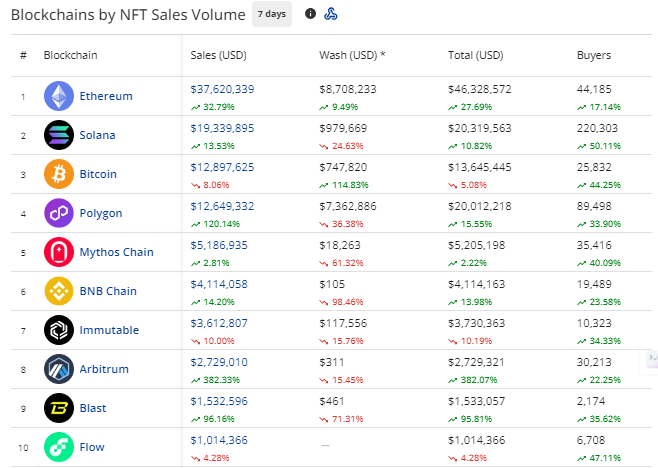The image size is (658, 468).
Task: Click Polygon sales value $12,649,332
Action: pyautogui.click(x=222, y=206)
